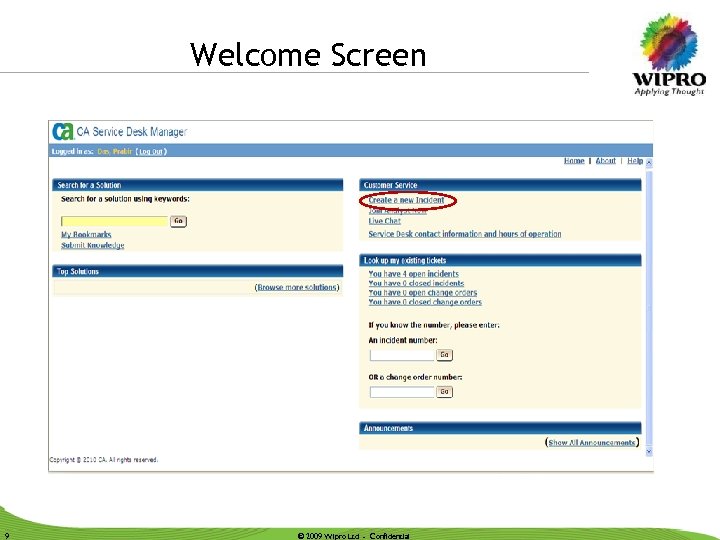The width and height of the screenshot is (720, 540).
Task: Create a new Incident
Action: 406,200
